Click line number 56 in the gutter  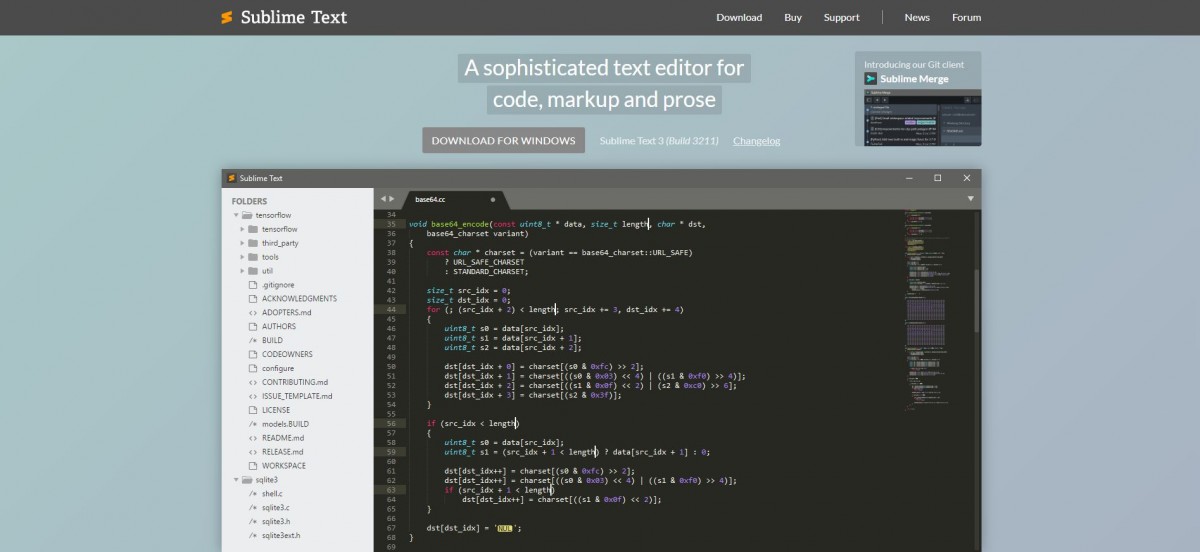[x=390, y=423]
